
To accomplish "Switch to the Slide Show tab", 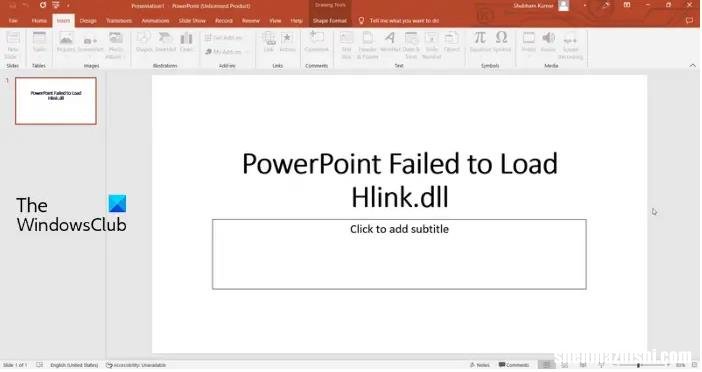I will coord(192,21).
